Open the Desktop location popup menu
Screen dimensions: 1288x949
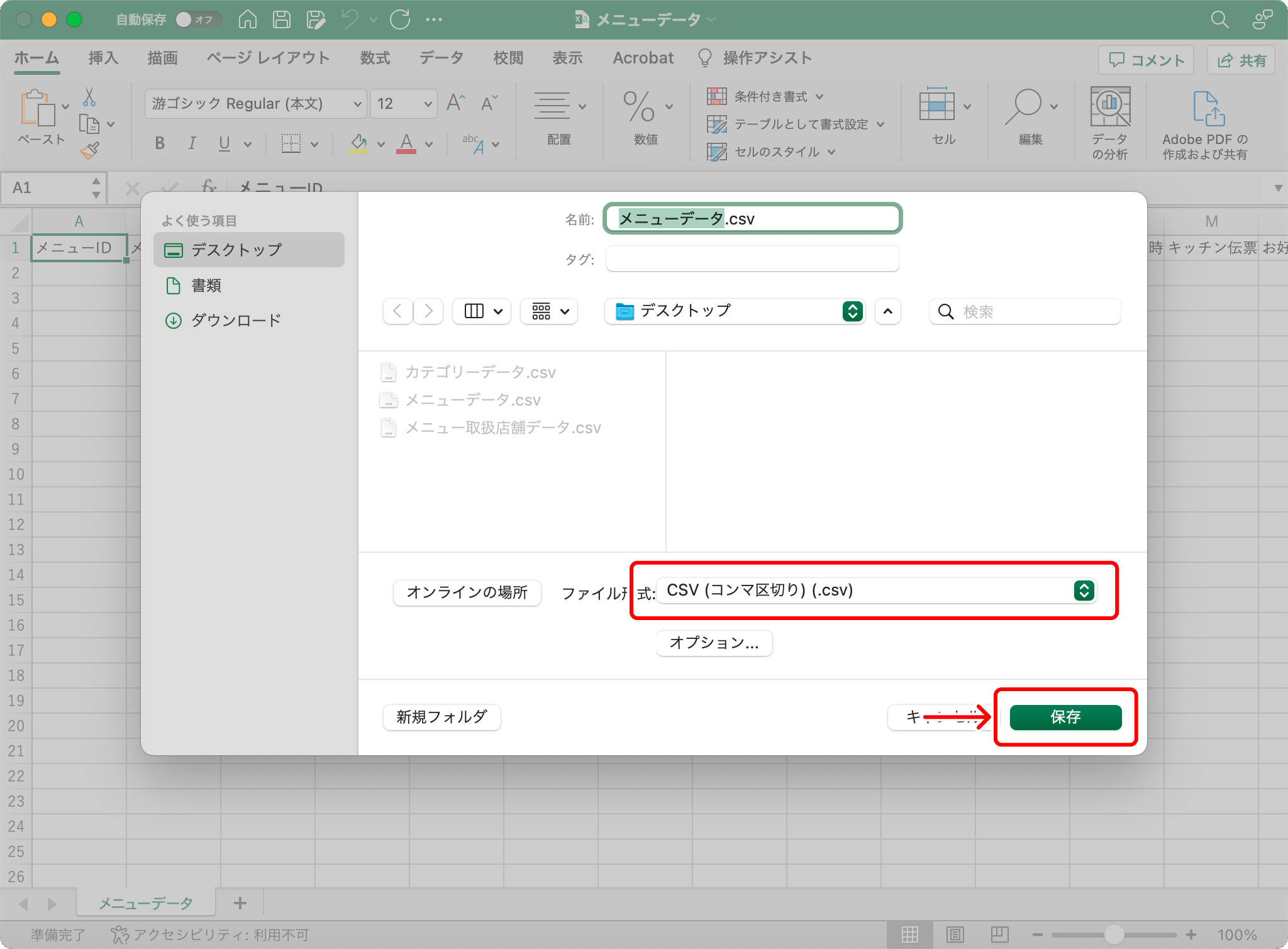[735, 311]
